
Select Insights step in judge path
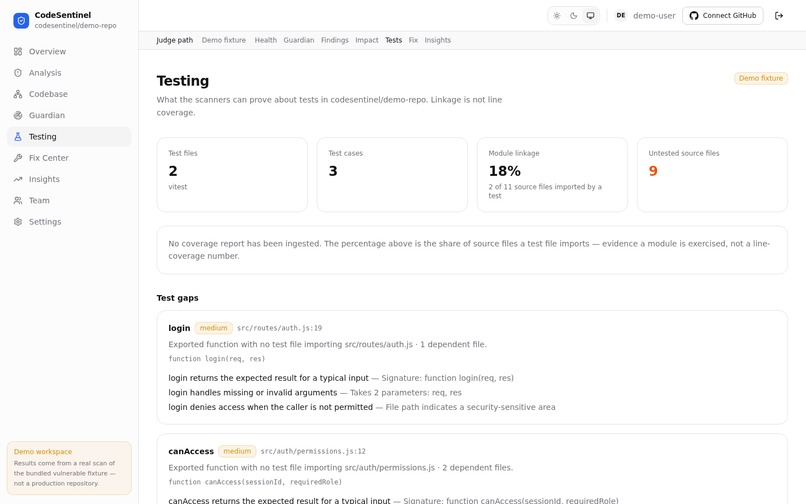tap(437, 40)
